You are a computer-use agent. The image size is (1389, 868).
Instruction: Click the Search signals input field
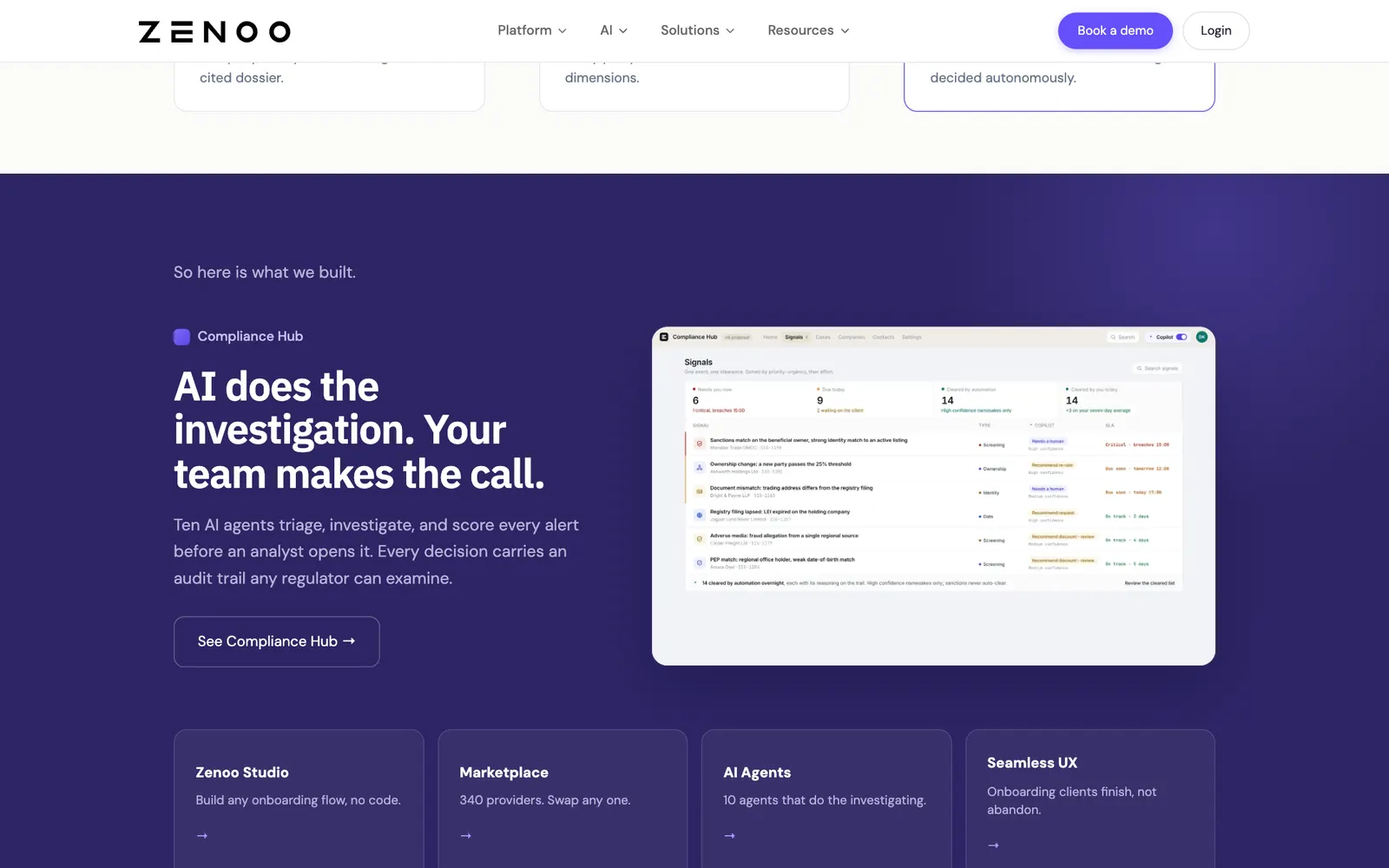pyautogui.click(x=1158, y=368)
